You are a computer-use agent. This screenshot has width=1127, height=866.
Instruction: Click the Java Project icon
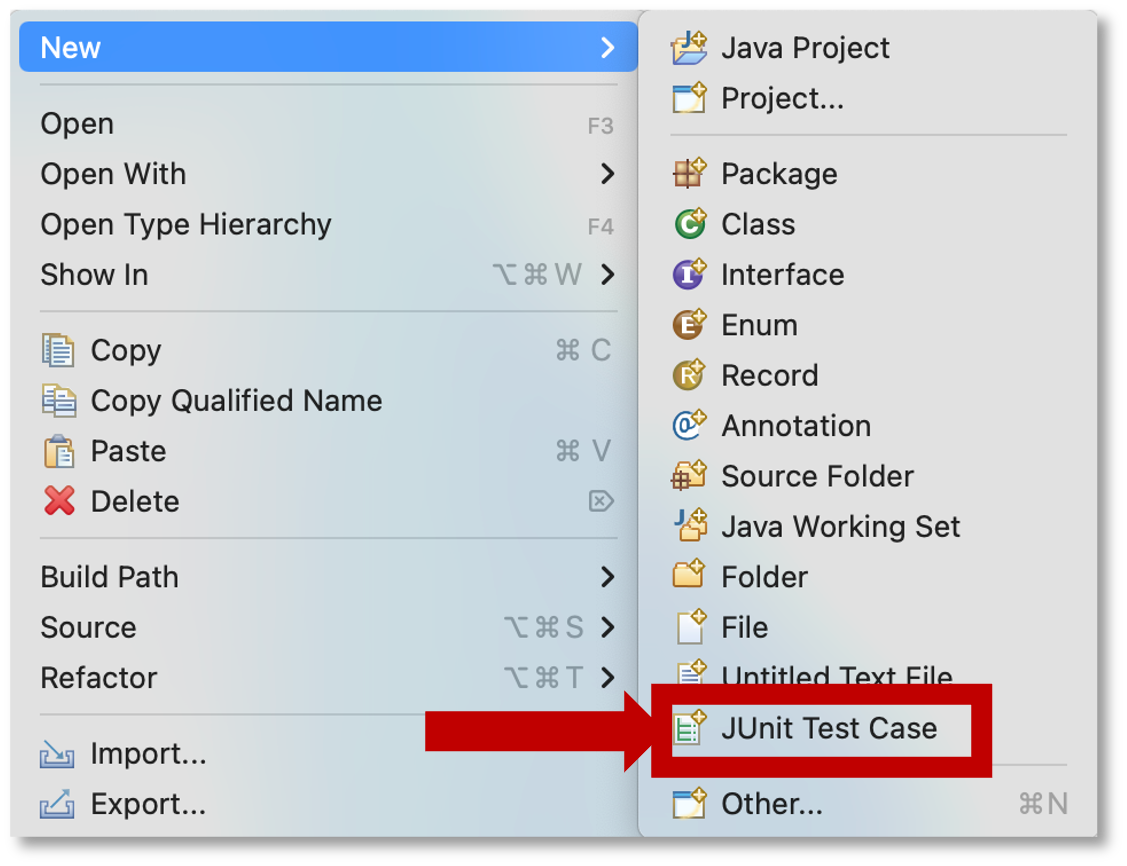pyautogui.click(x=689, y=48)
